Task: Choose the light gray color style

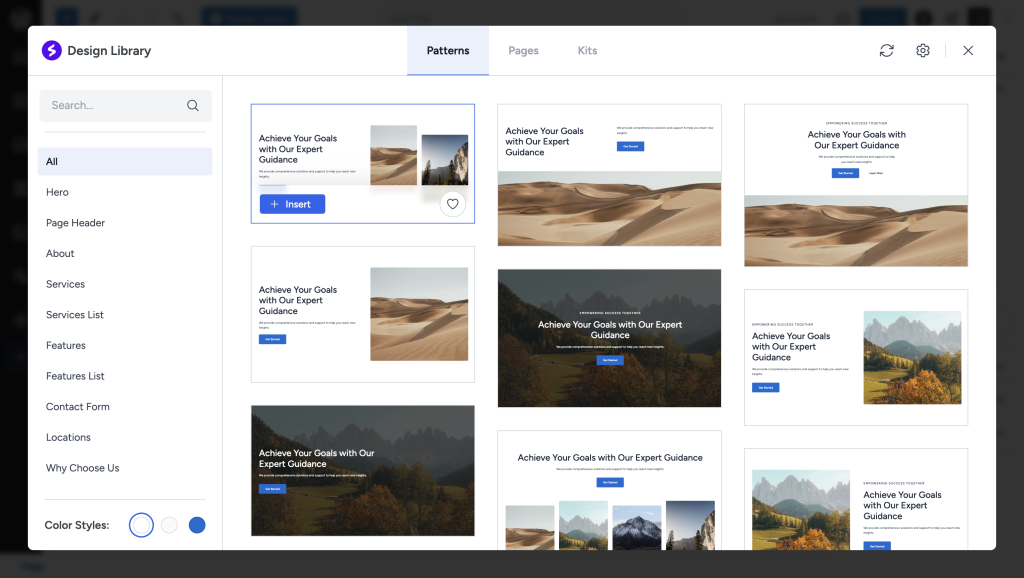Action: [x=169, y=525]
